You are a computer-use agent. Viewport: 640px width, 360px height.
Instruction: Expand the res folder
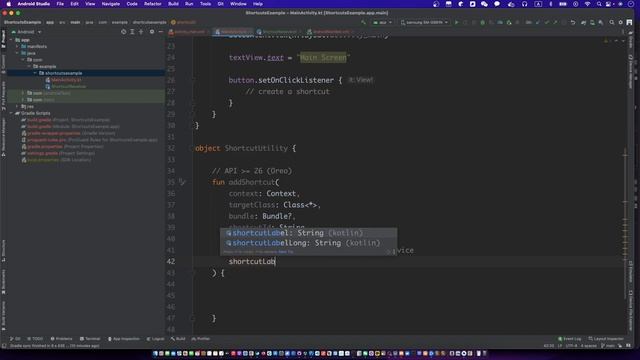pos(17,106)
